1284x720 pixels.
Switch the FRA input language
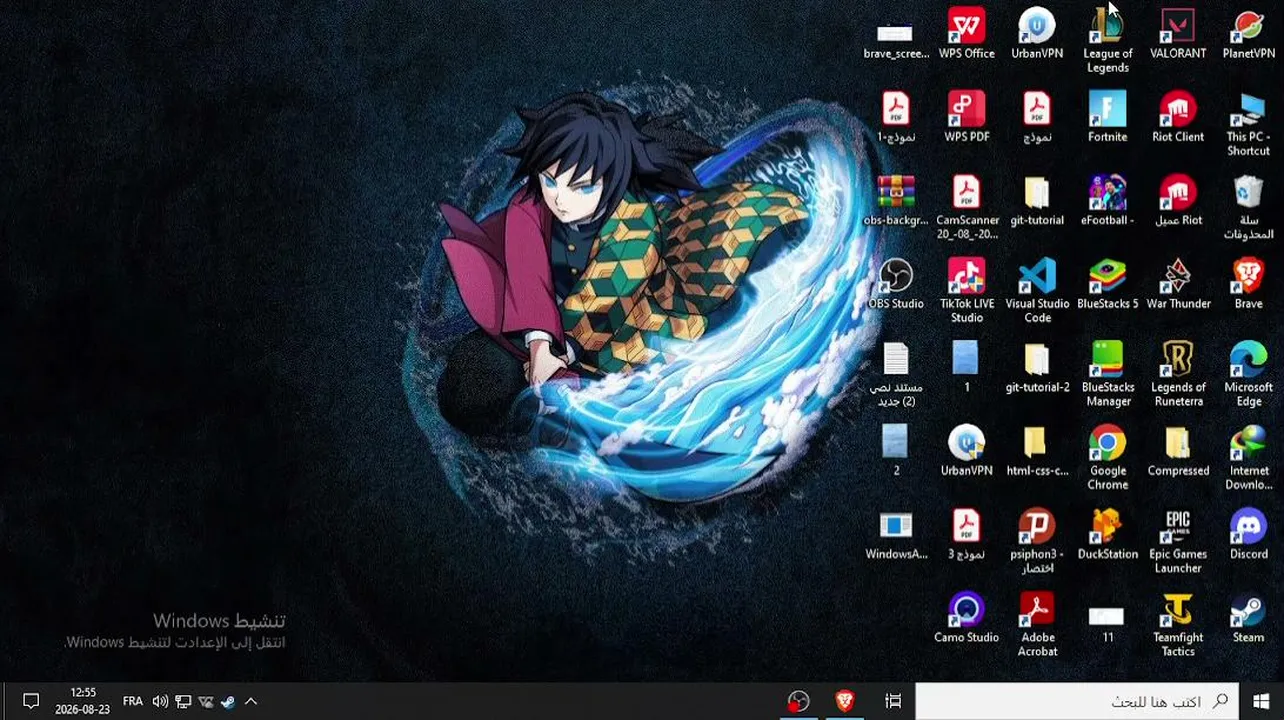click(x=132, y=701)
